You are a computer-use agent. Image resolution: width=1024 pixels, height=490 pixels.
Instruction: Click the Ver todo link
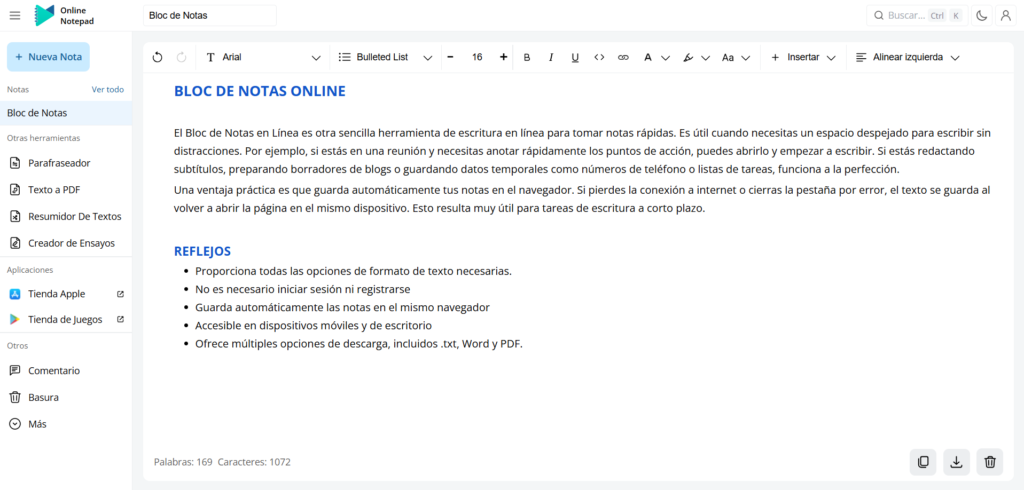[x=108, y=89]
